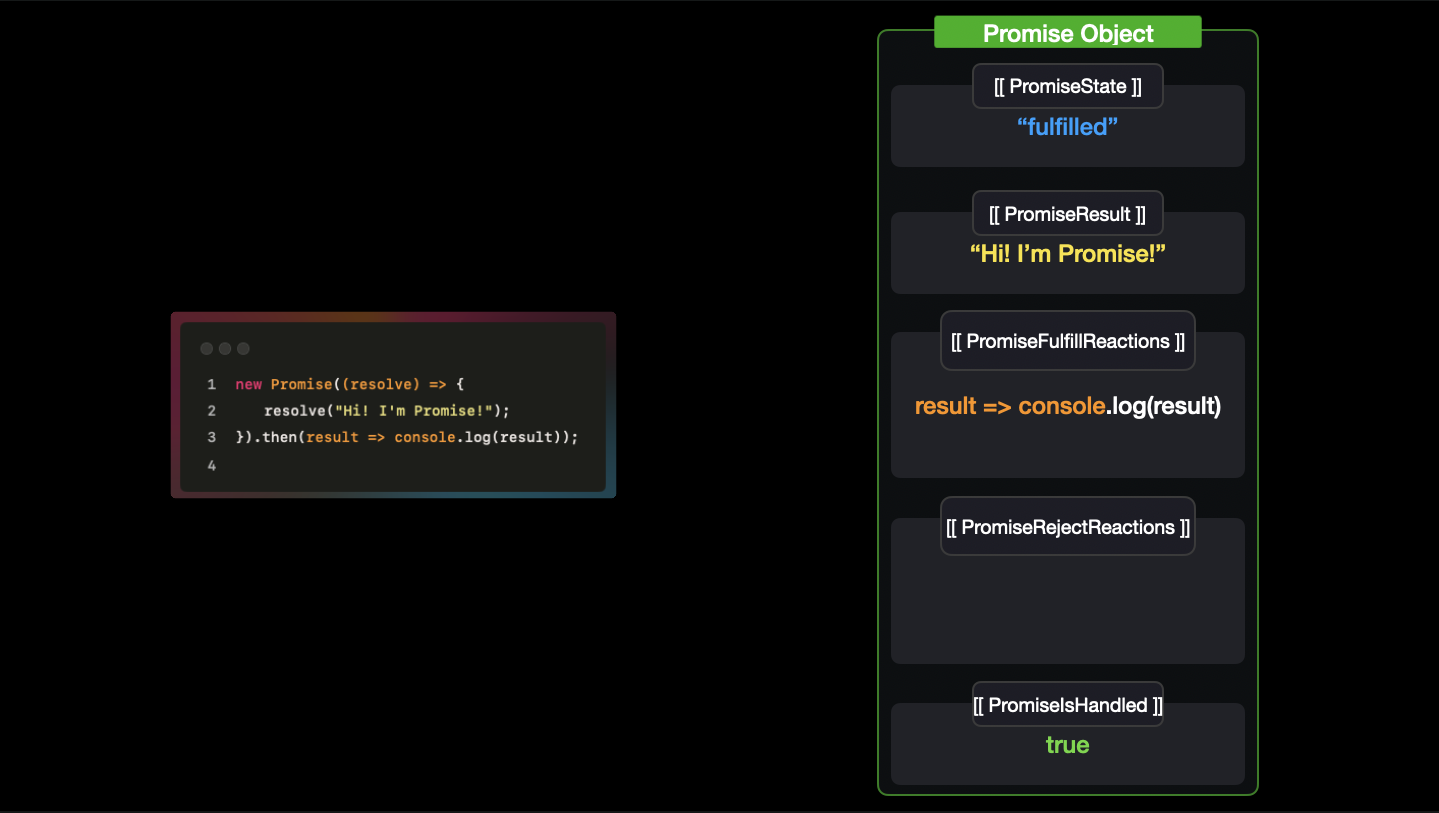This screenshot has width=1439, height=813.
Task: Click first window dot in code snippet
Action: [x=207, y=349]
